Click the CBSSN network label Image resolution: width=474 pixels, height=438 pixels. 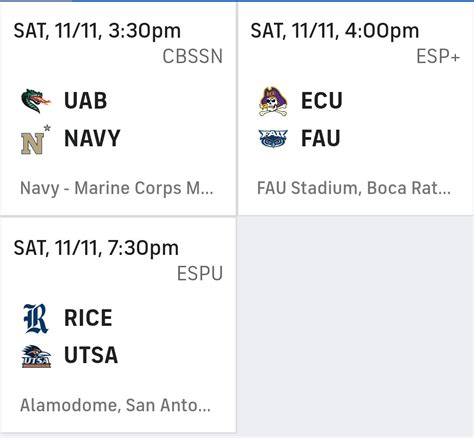[193, 56]
